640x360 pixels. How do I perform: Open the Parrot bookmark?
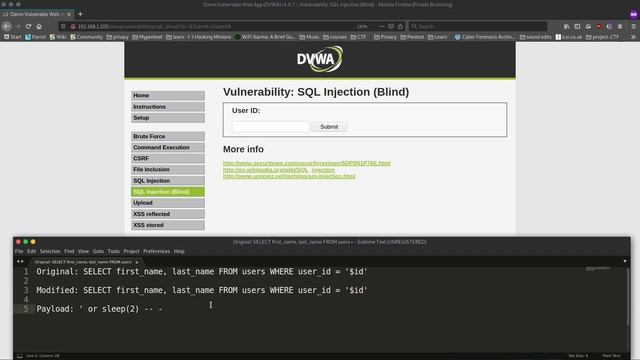click(x=36, y=37)
